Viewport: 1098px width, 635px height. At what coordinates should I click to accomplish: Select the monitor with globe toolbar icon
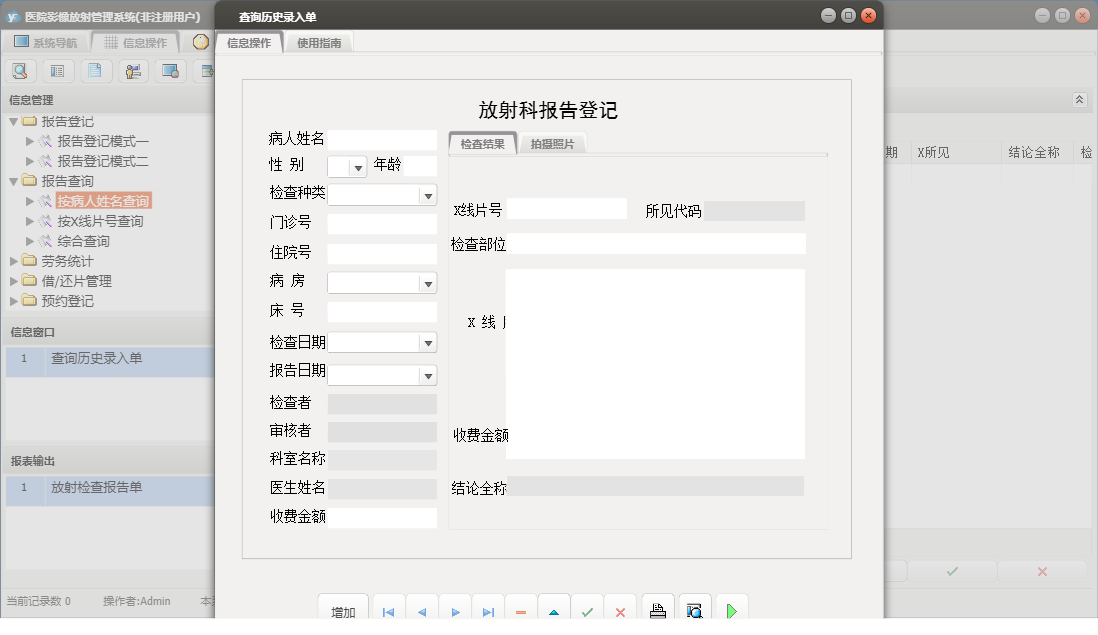point(168,70)
